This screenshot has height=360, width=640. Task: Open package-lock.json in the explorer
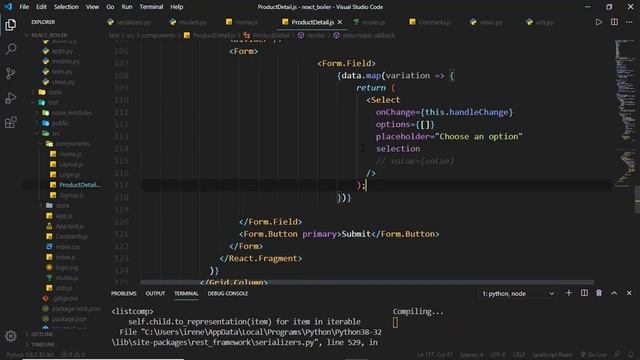(76, 309)
